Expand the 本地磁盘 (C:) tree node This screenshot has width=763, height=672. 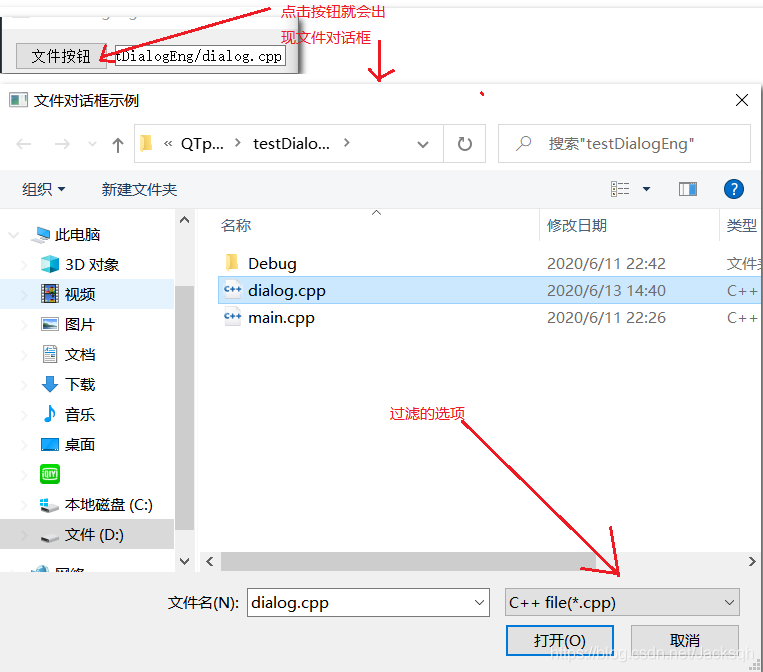point(24,505)
